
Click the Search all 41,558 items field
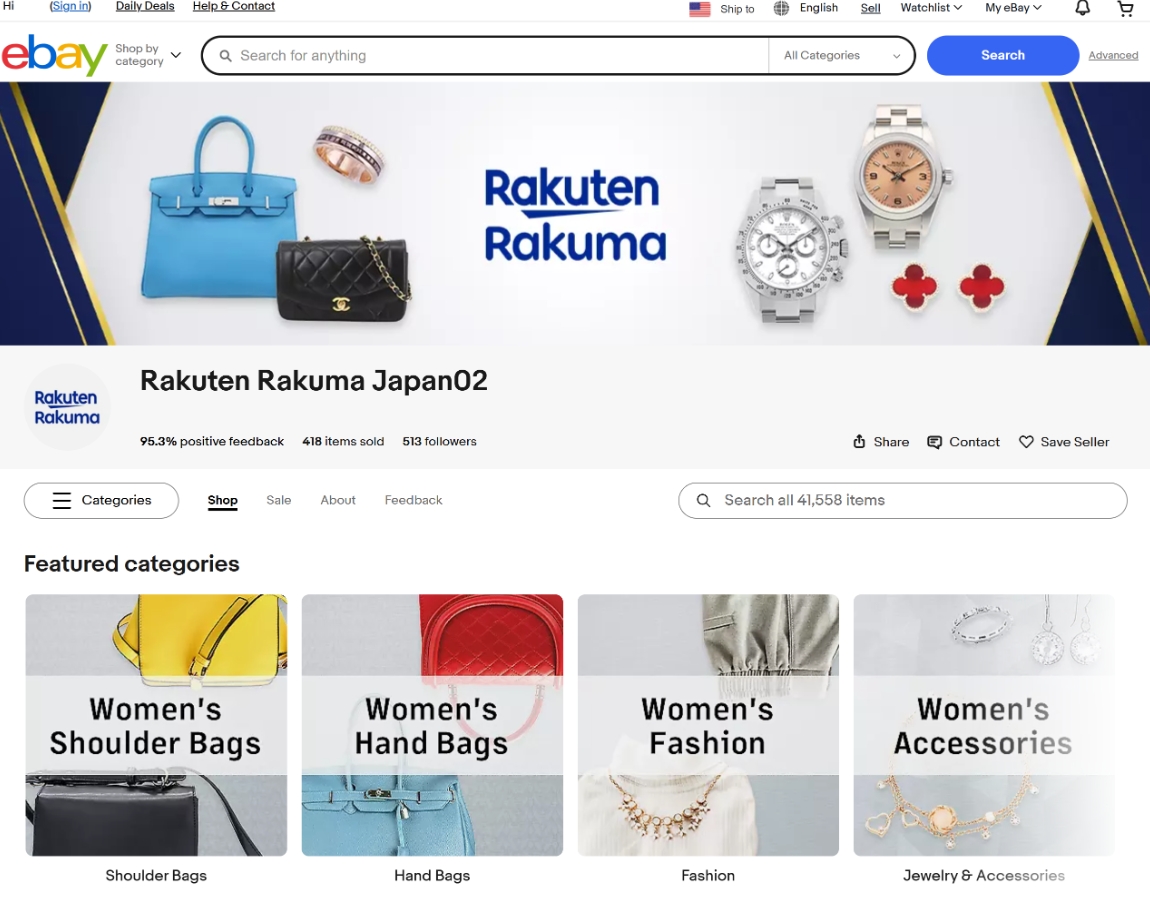point(902,500)
